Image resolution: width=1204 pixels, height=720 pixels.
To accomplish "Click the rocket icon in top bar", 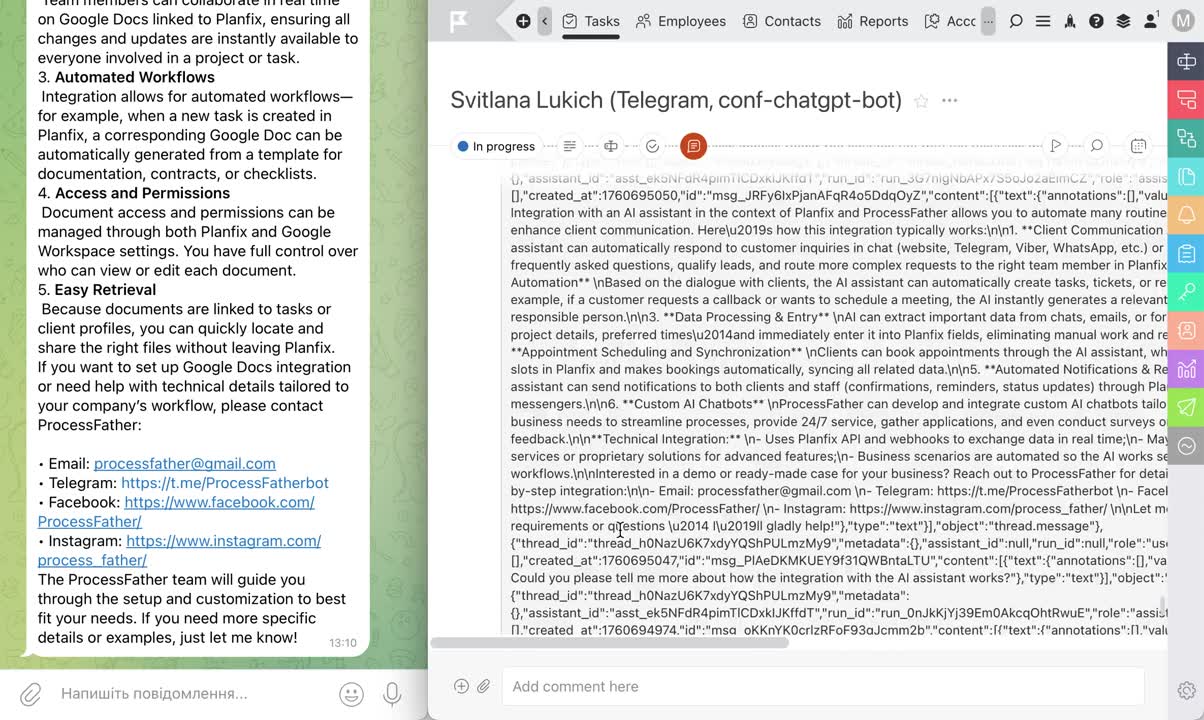I will 1070,21.
